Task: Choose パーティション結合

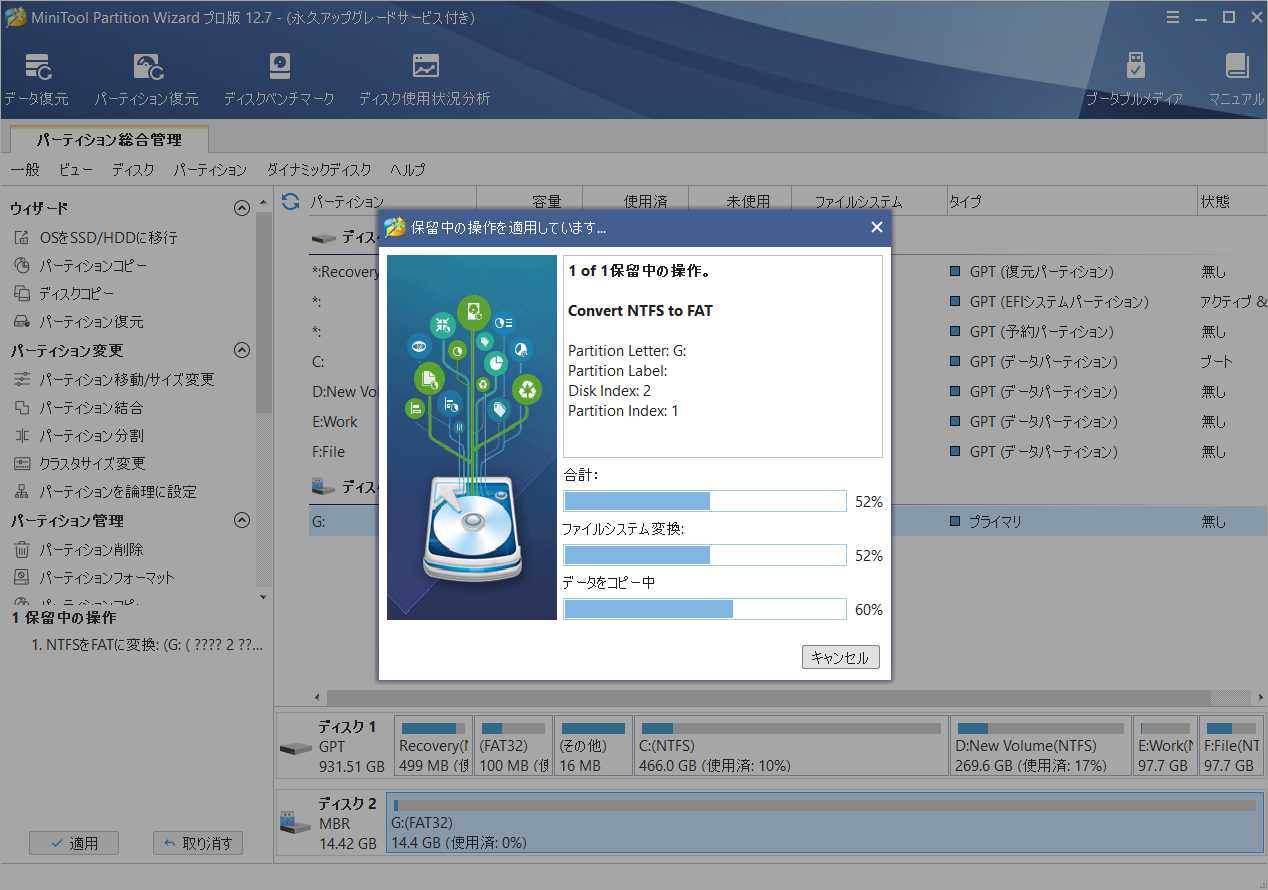Action: click(78, 408)
